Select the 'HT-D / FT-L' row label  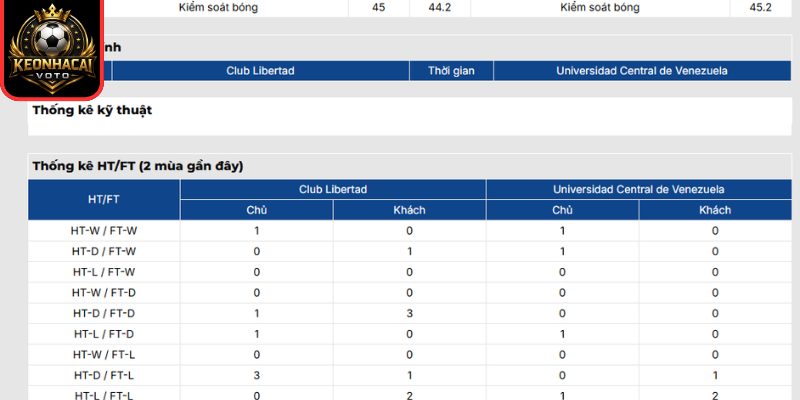click(104, 376)
